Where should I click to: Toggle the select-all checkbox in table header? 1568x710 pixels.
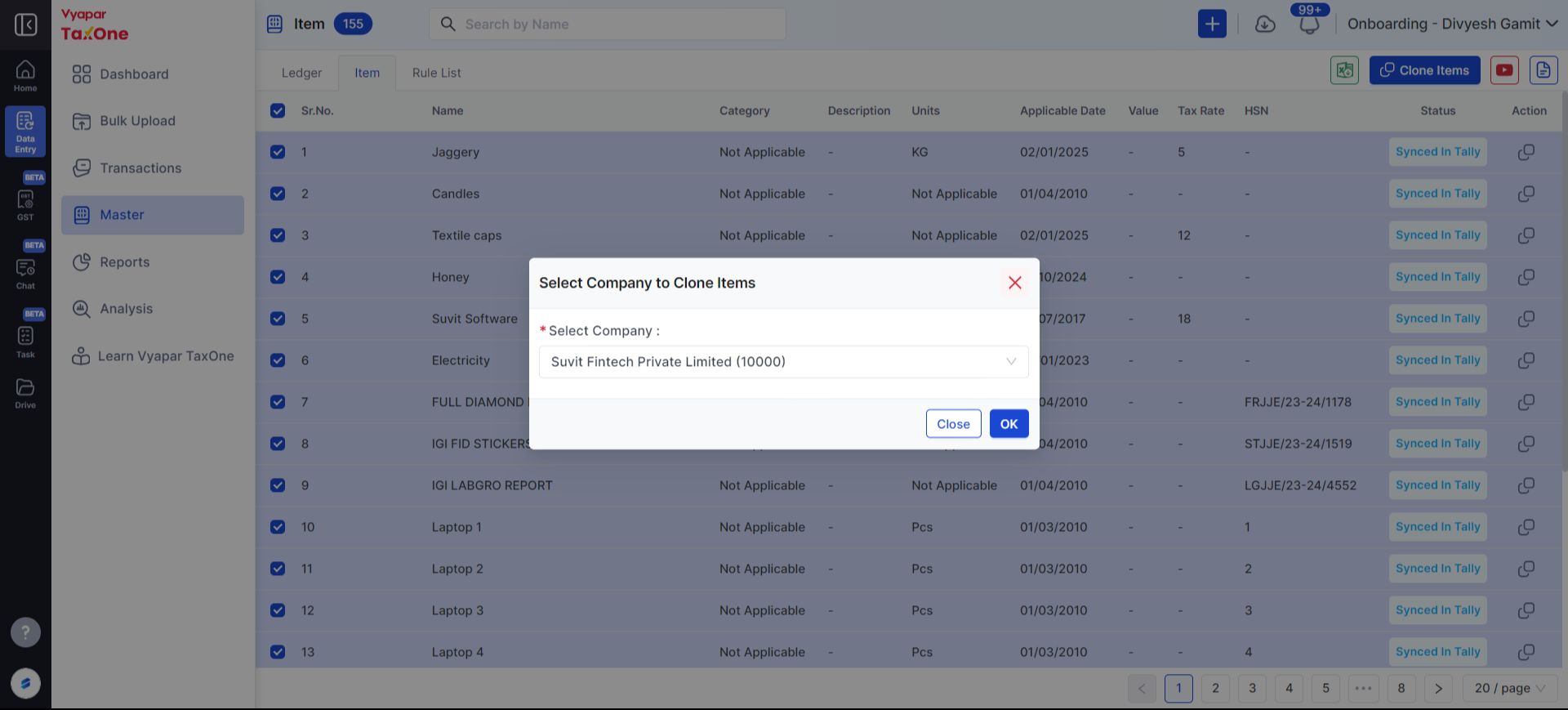point(278,110)
